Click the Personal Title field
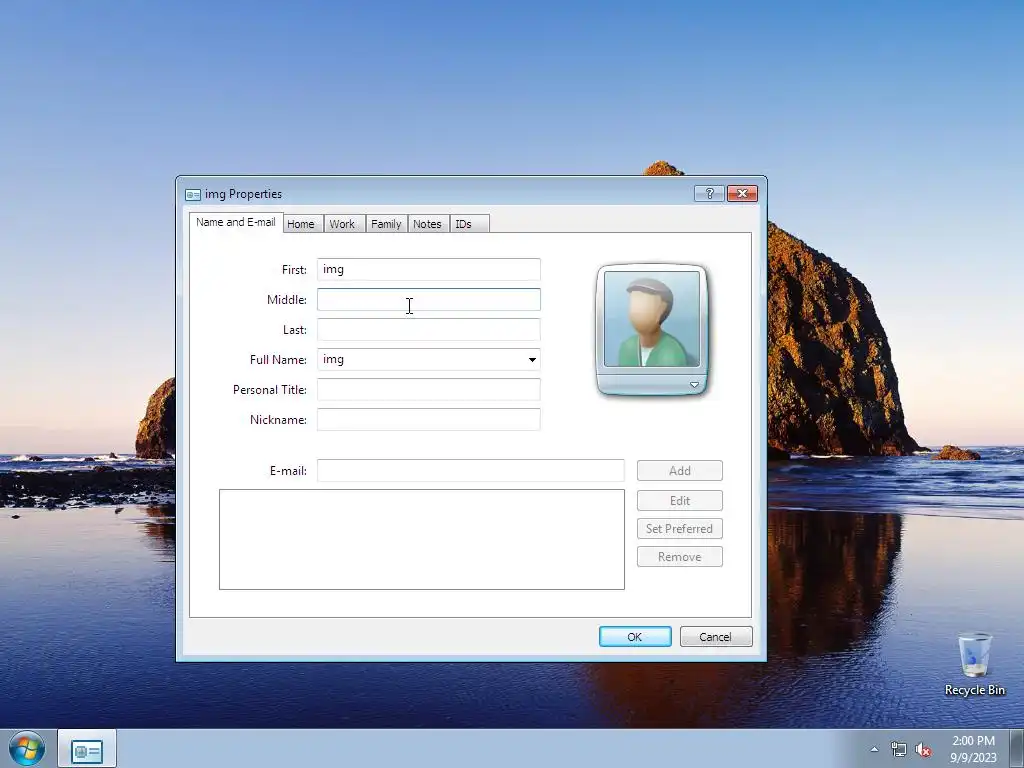This screenshot has height=768, width=1024. (x=428, y=390)
